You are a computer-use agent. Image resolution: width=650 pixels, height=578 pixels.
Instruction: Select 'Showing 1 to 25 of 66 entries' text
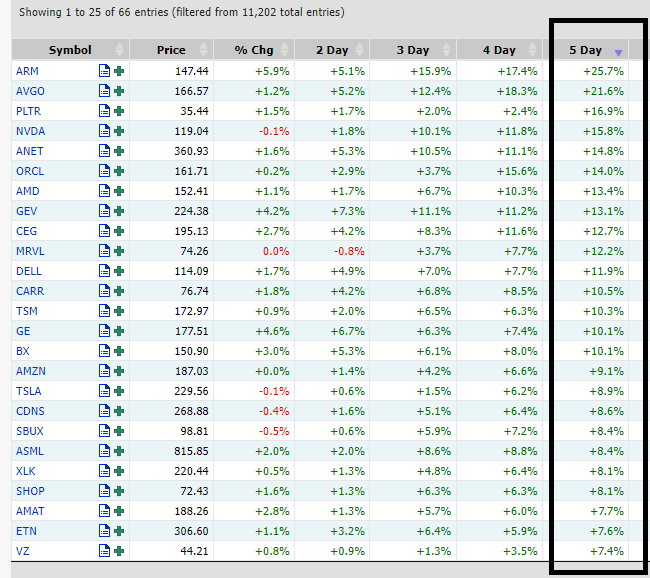[x=94, y=12]
